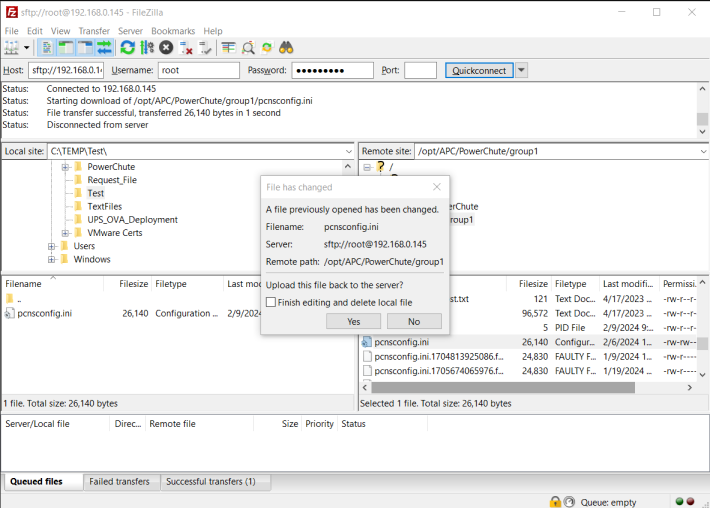Toggle message log display icon
This screenshot has width=710, height=508.
click(47, 48)
